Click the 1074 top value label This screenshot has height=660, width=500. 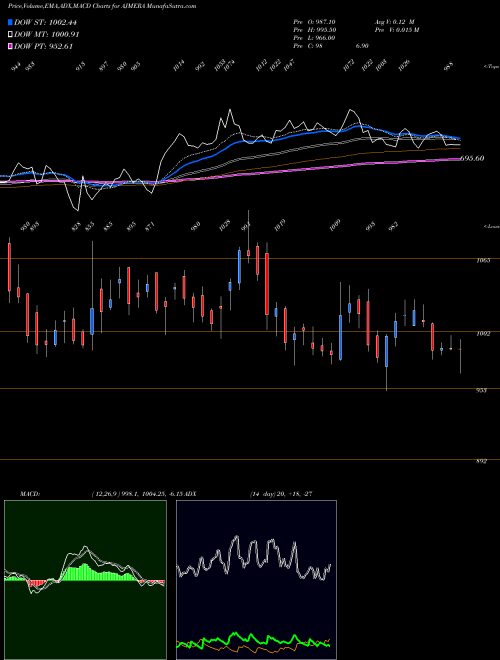pyautogui.click(x=229, y=66)
